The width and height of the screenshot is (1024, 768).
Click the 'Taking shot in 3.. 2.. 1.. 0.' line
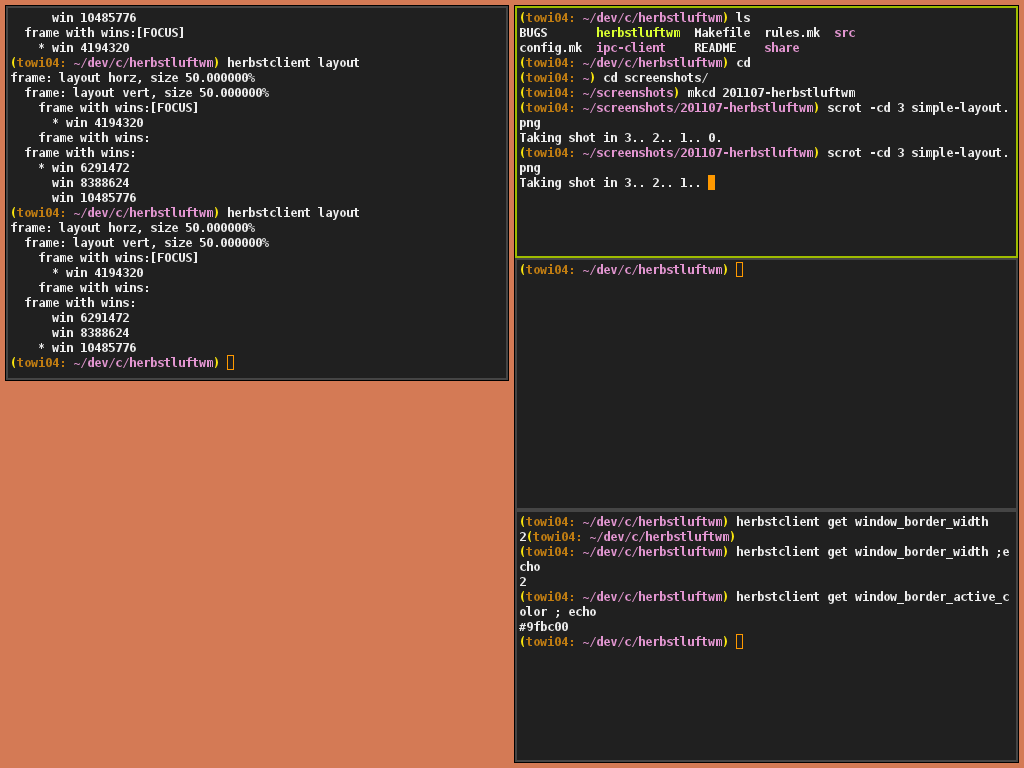(x=620, y=138)
